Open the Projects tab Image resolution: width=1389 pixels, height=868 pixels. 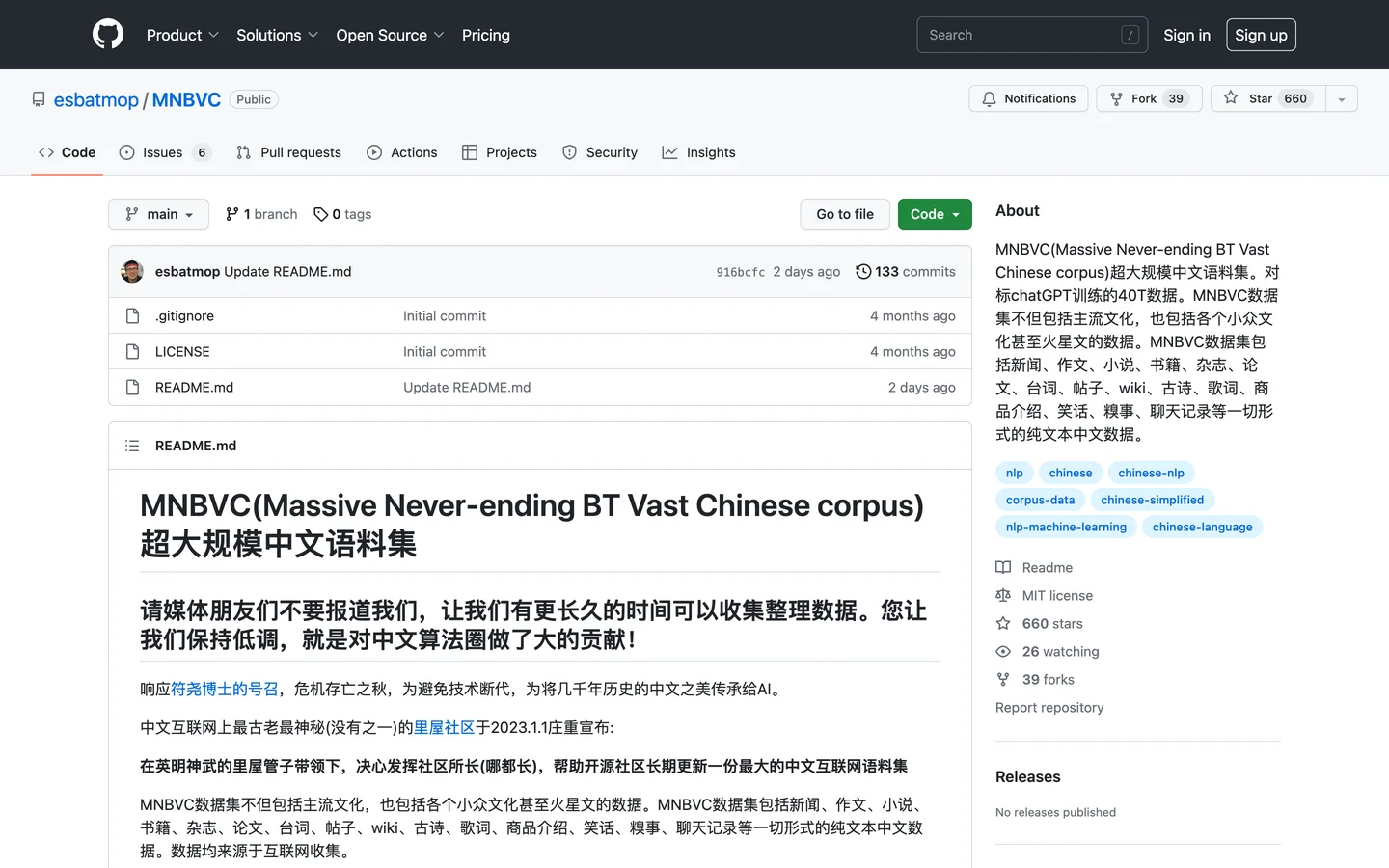pyautogui.click(x=500, y=152)
